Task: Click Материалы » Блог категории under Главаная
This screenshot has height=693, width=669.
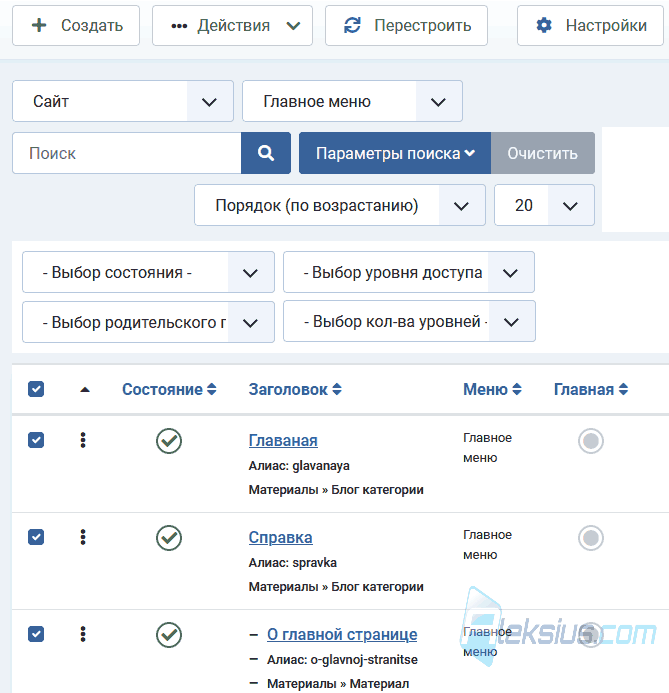Action: (336, 490)
